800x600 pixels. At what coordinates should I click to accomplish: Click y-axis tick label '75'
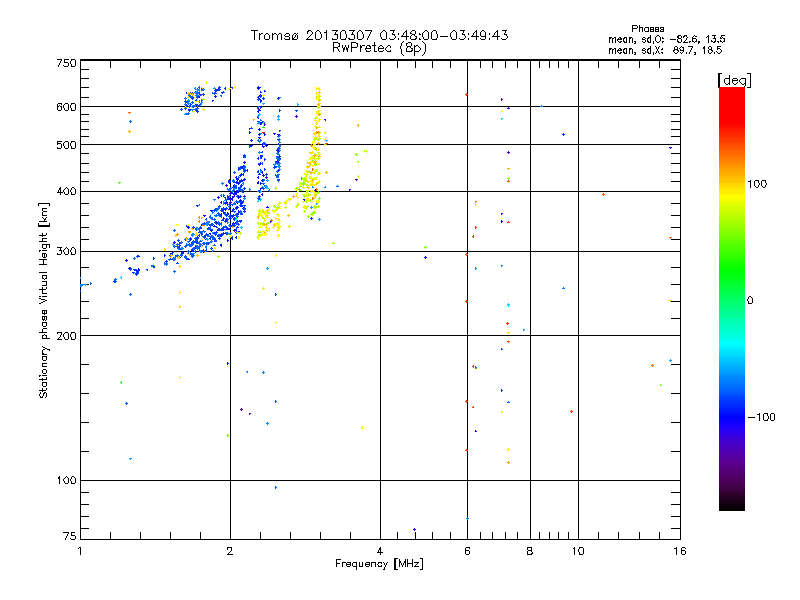tap(70, 536)
